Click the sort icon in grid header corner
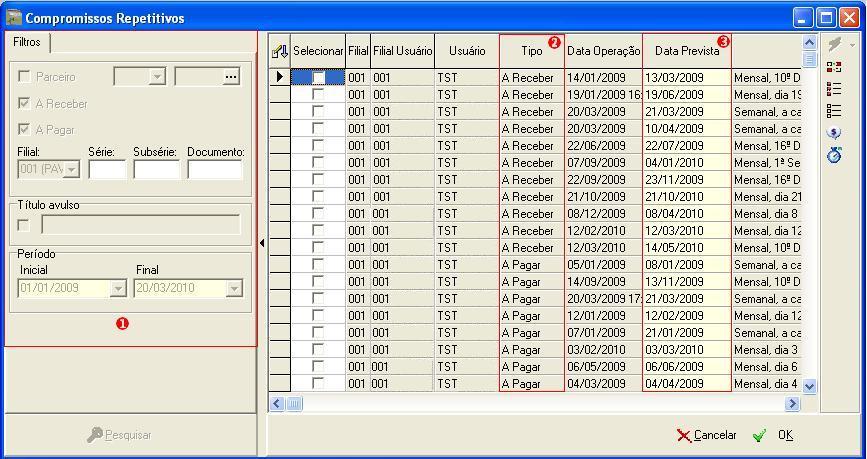This screenshot has width=867, height=459. coord(280,51)
